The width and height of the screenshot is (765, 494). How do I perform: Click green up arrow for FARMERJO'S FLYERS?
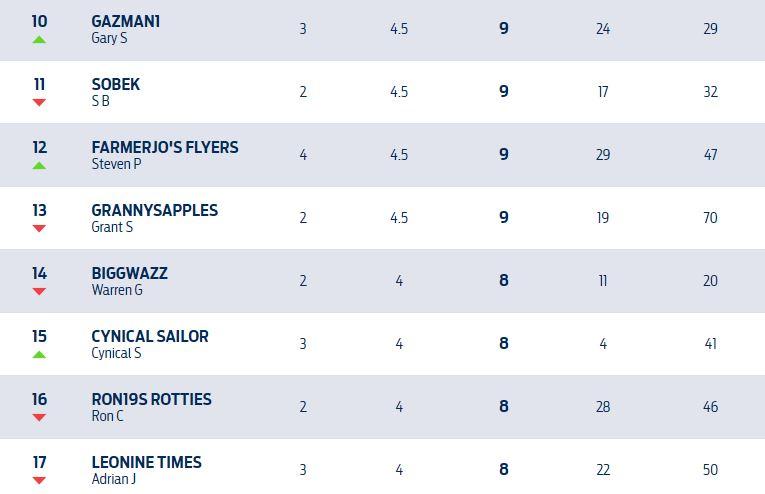[x=39, y=165]
